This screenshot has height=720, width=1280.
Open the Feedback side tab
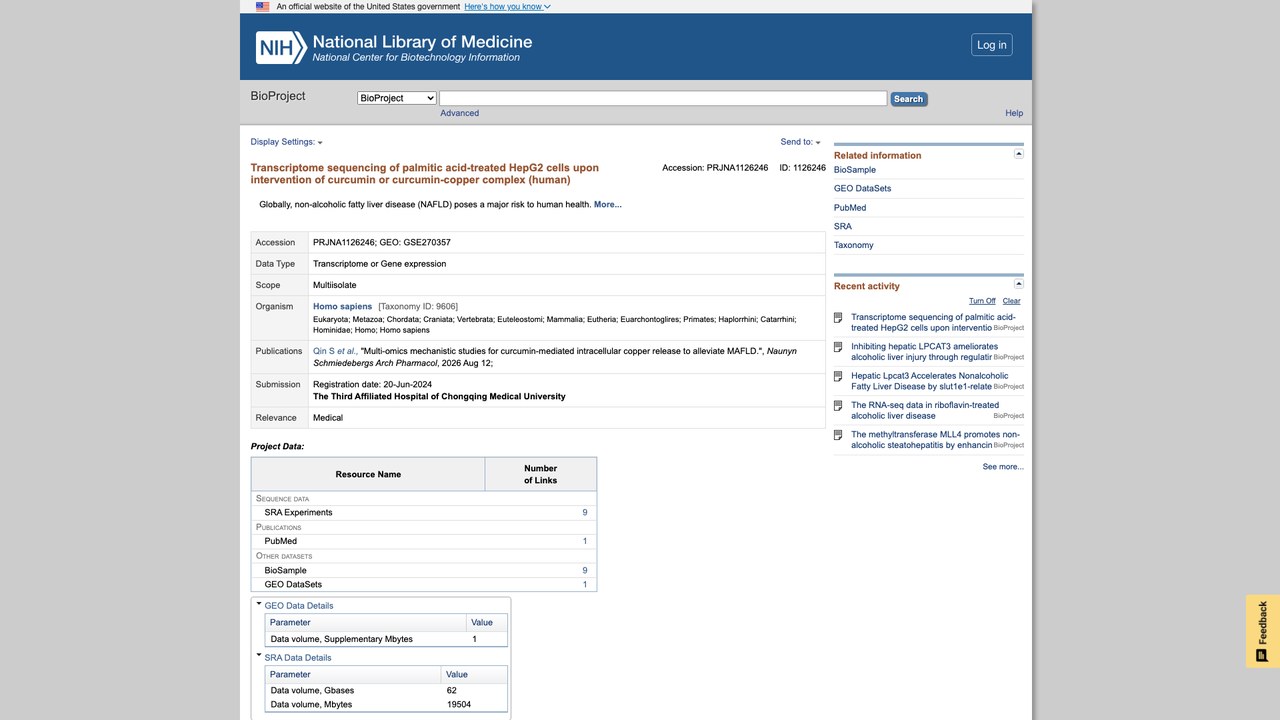[x=1263, y=631]
